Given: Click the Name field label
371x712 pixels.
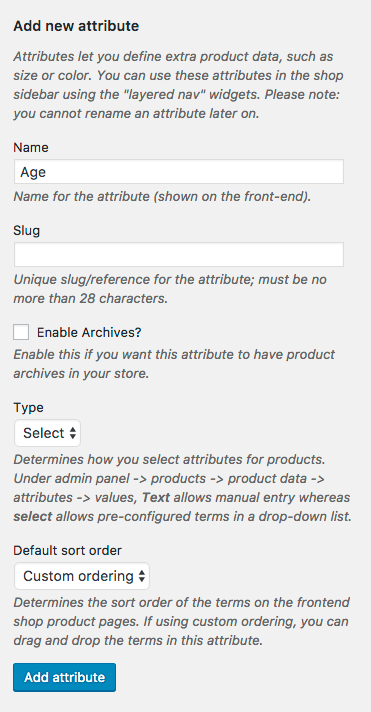Looking at the screenshot, I should [31, 148].
